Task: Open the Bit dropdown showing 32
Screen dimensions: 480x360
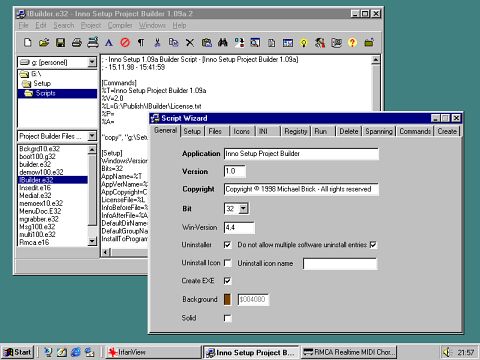Action: tap(244, 209)
